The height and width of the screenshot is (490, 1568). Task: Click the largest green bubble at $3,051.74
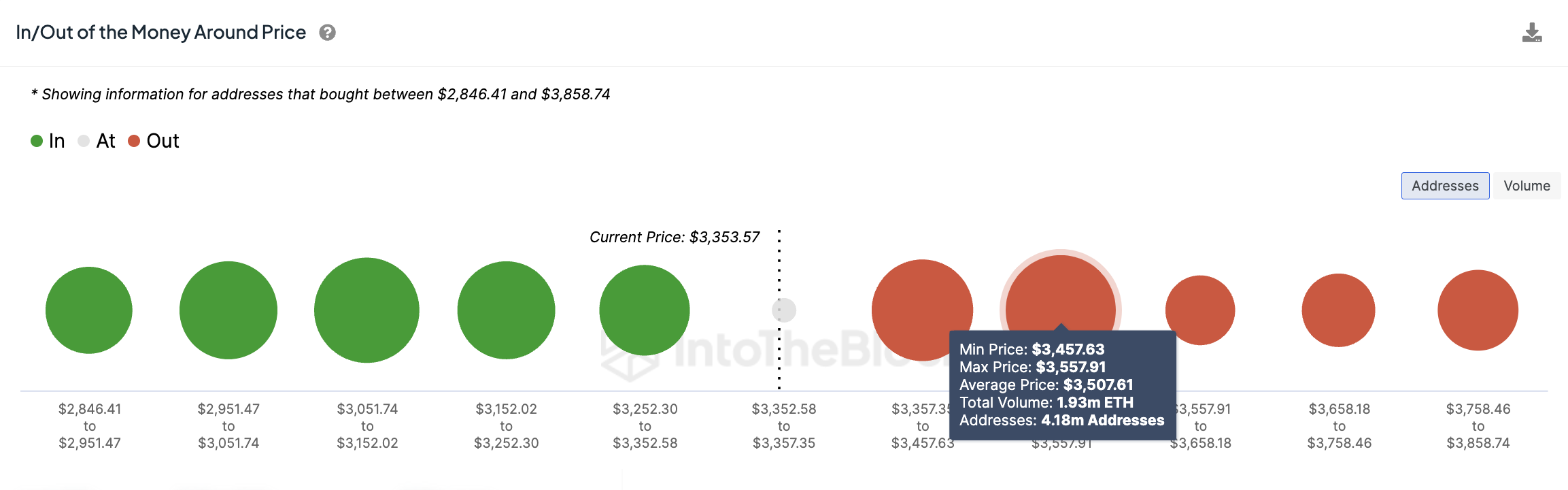[367, 310]
